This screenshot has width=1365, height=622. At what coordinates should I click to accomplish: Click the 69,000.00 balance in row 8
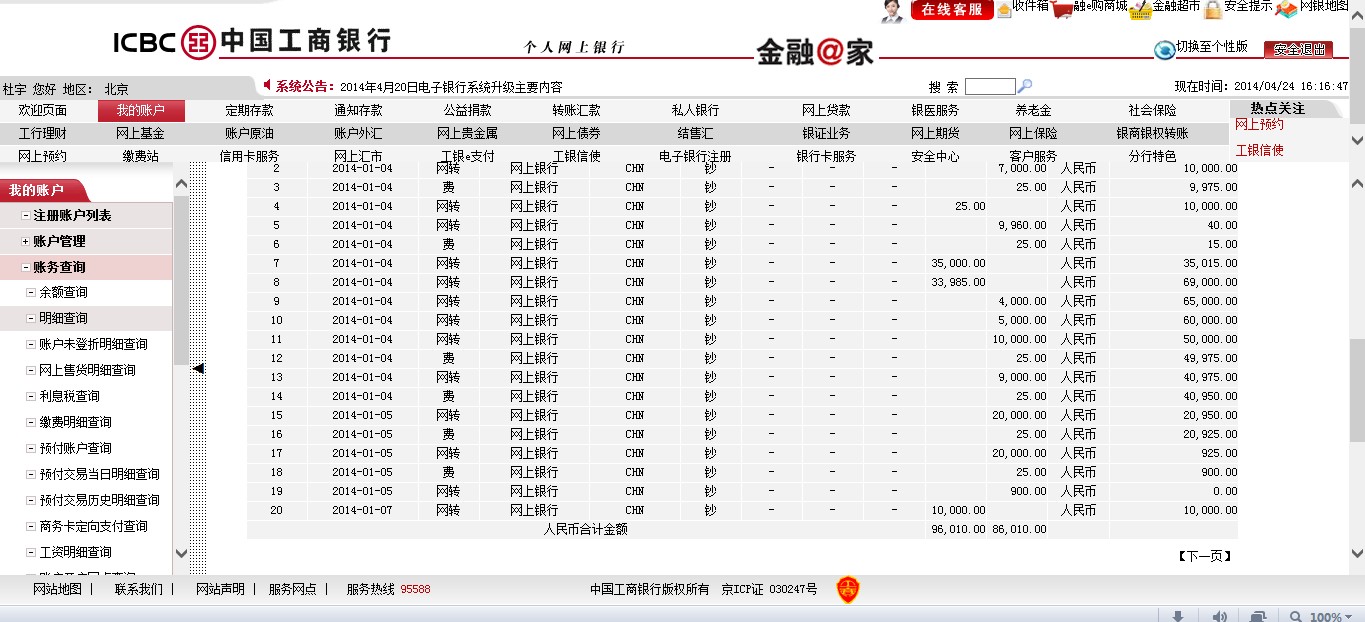coord(1210,283)
